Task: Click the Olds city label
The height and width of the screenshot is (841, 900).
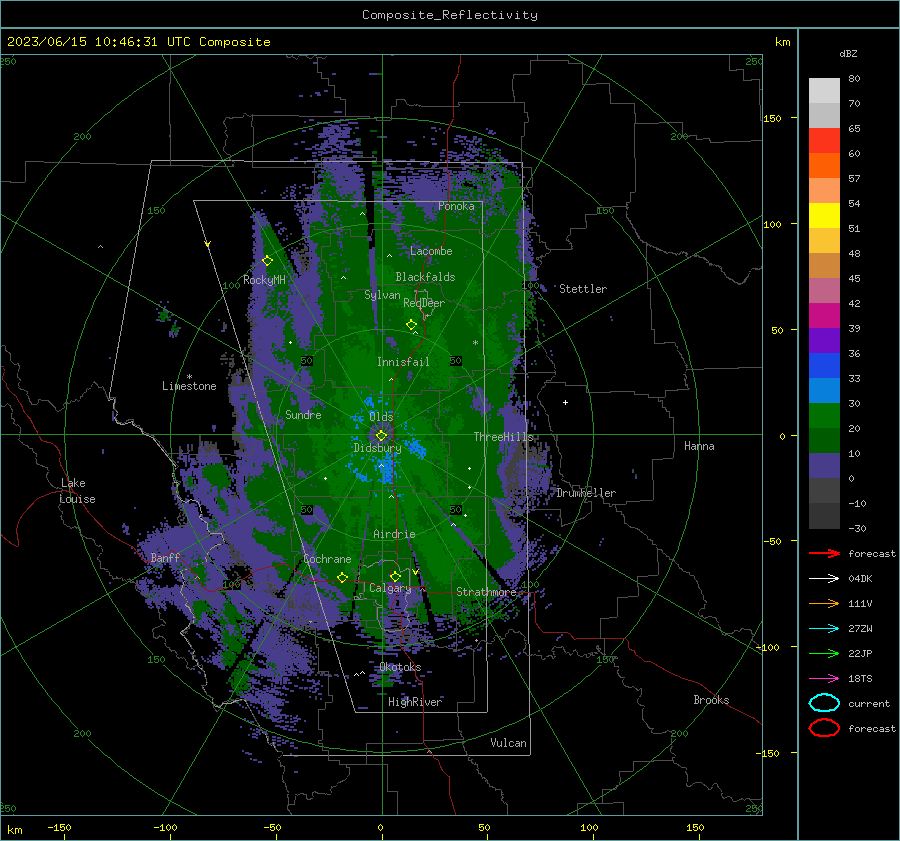Action: pyautogui.click(x=381, y=416)
